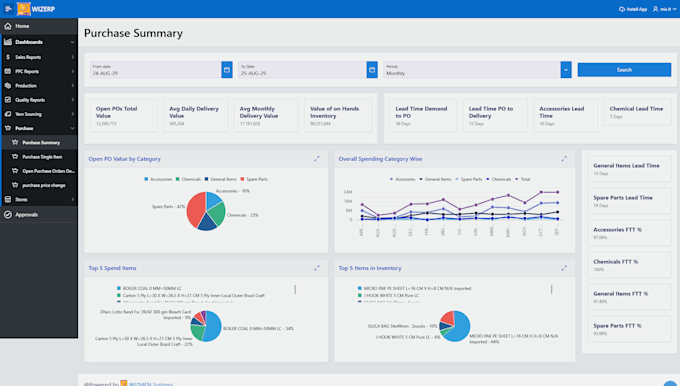Click Lead Time Demand to PO card
This screenshot has height=386, width=680.
click(423, 116)
